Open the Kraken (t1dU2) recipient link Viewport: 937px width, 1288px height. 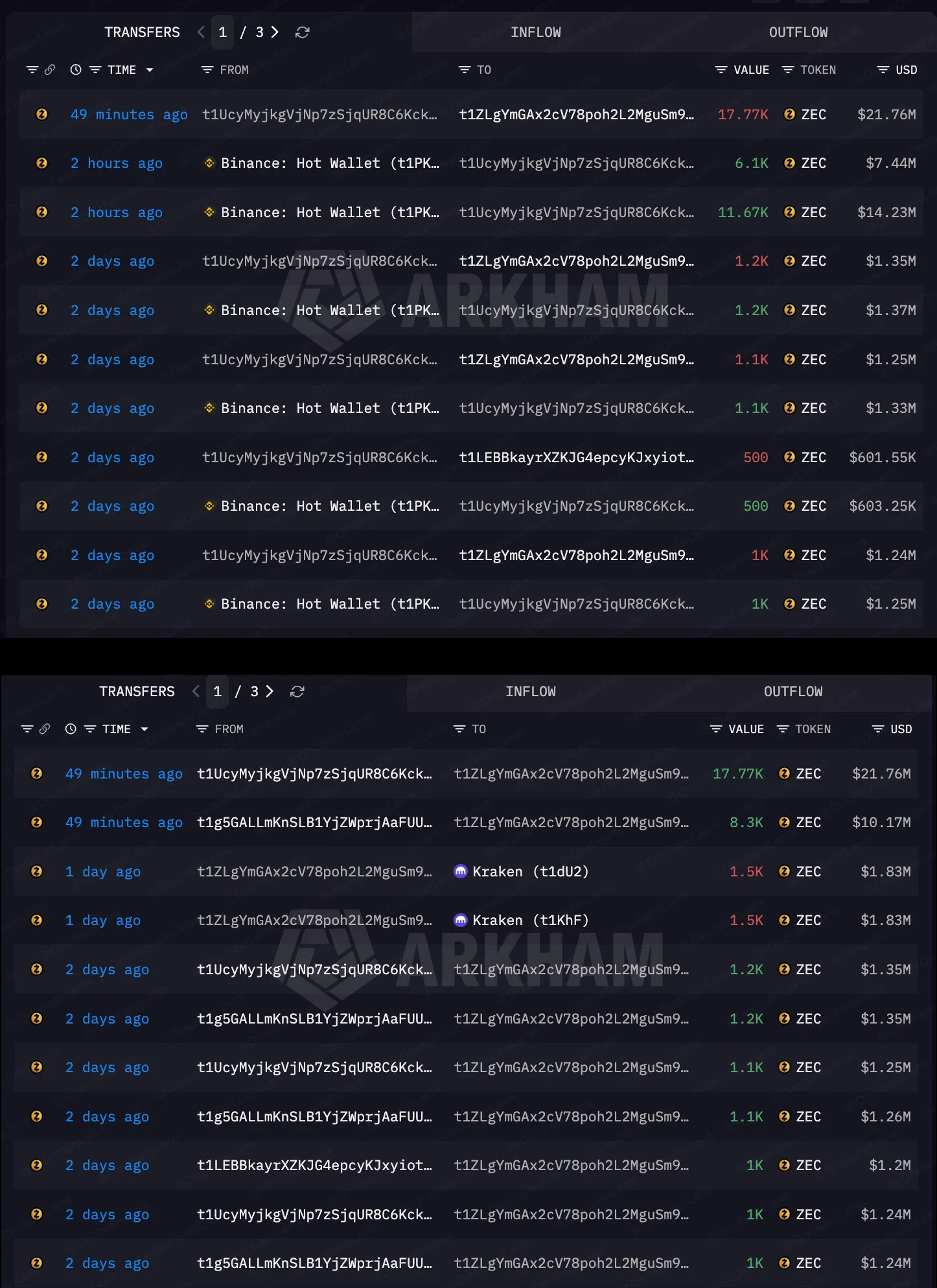tap(530, 871)
